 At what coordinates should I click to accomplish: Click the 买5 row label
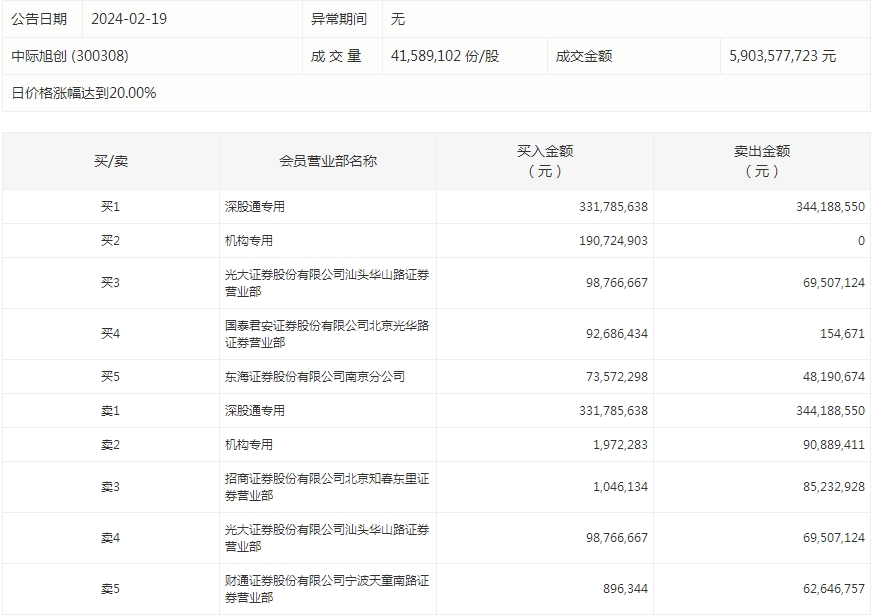pos(111,377)
